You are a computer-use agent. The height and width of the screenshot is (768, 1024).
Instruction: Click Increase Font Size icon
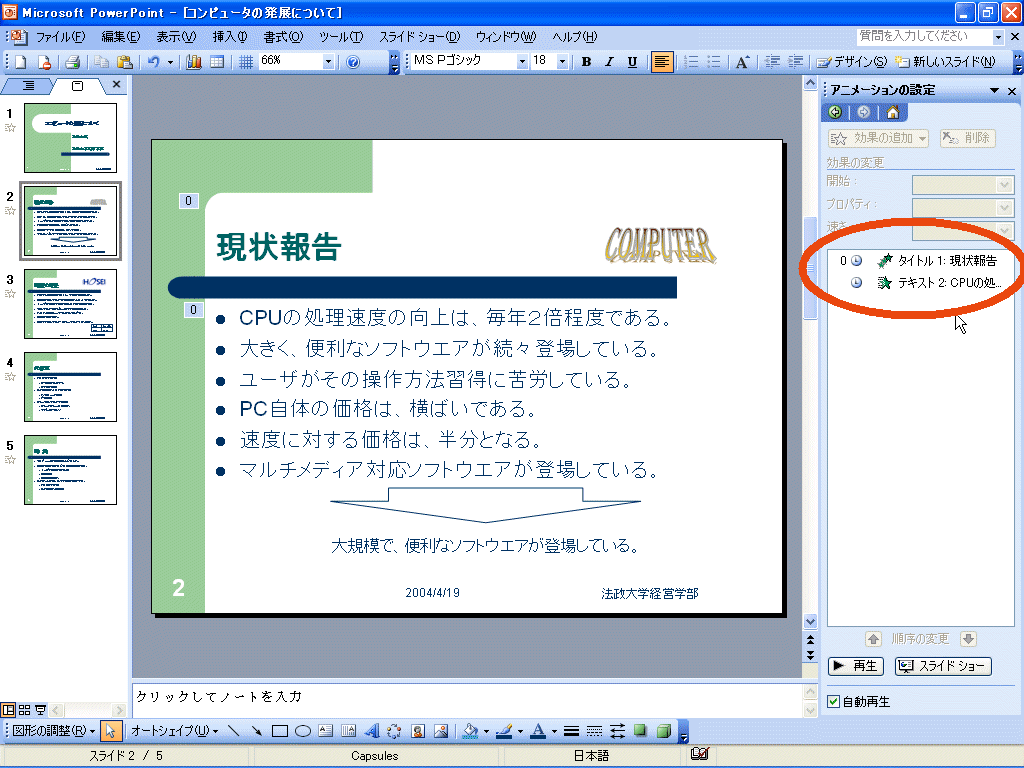pos(742,61)
